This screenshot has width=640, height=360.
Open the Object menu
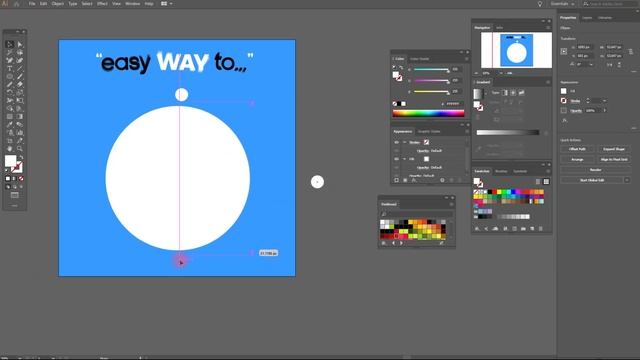tap(58, 4)
